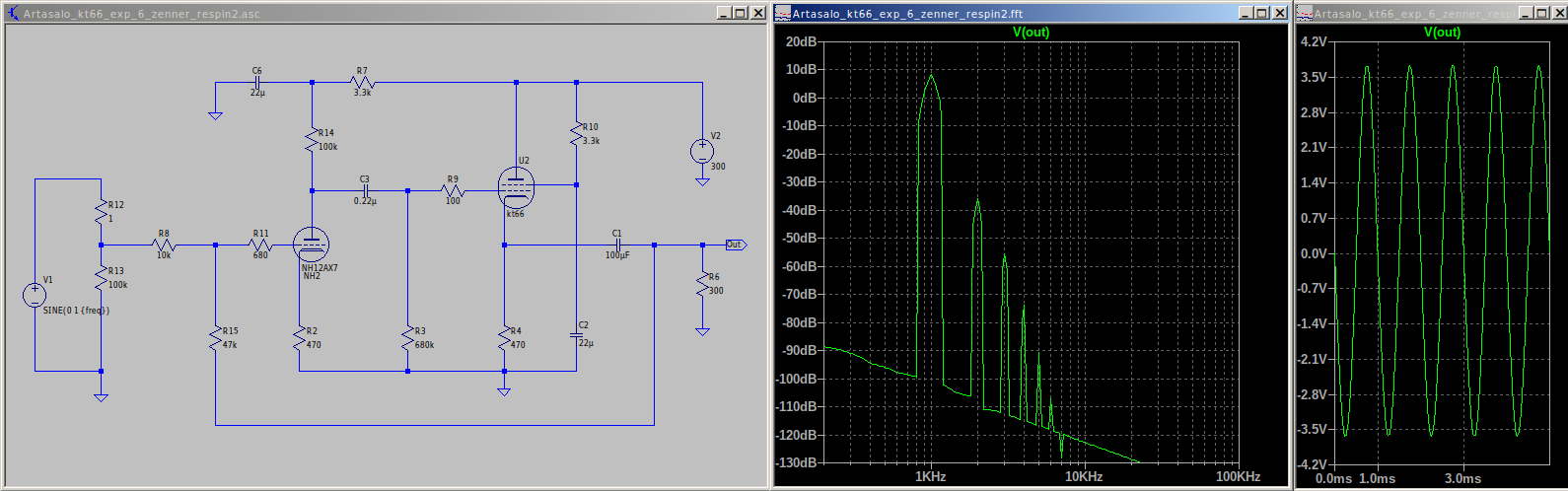Select resistor R11 680 symbol
This screenshot has width=1568, height=491.
[260, 245]
